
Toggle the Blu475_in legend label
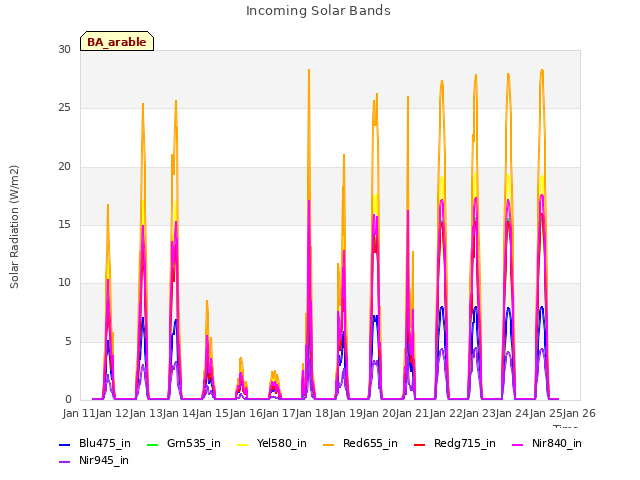click(x=105, y=443)
